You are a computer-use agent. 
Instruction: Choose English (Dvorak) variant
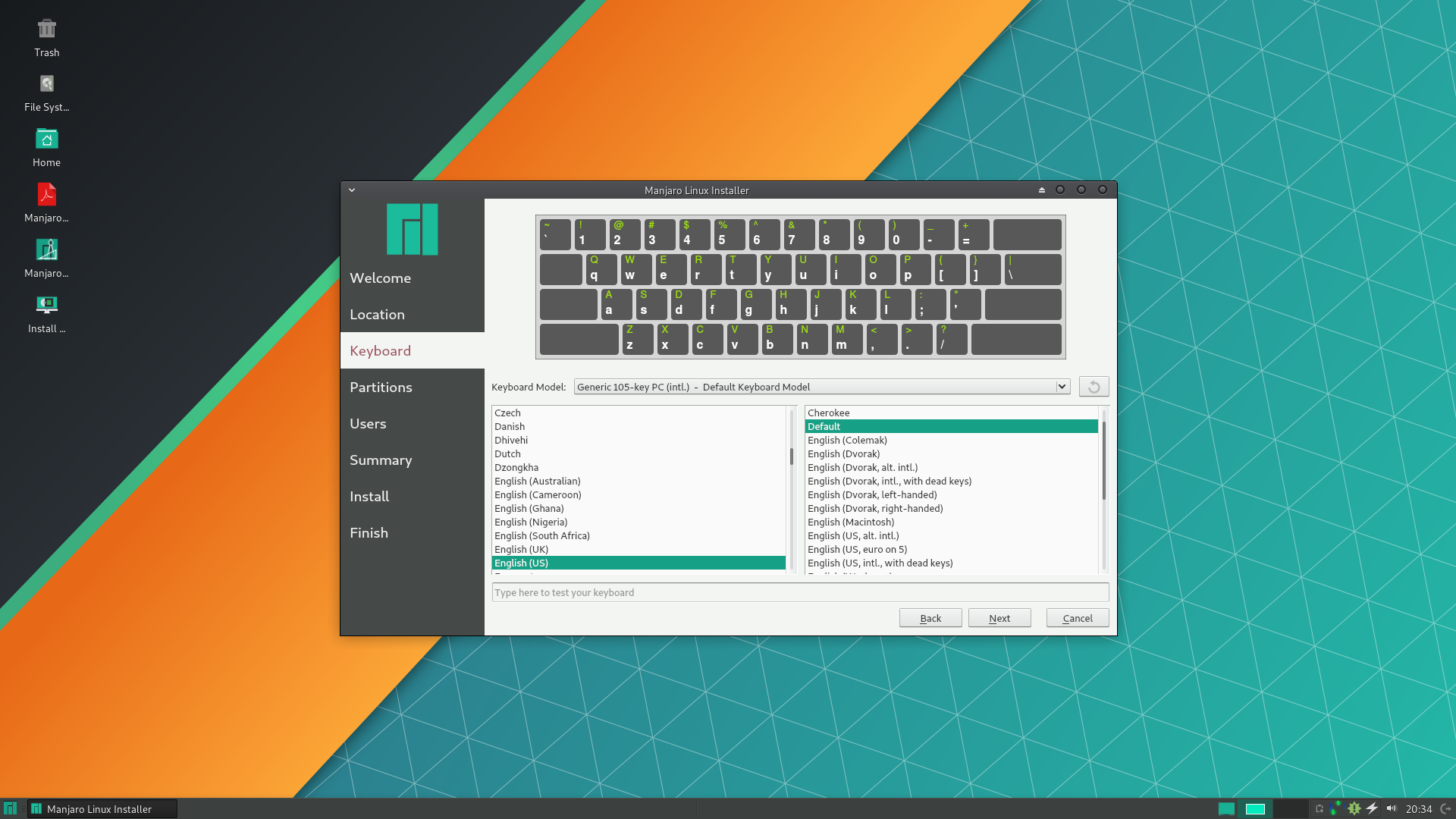pyautogui.click(x=951, y=453)
